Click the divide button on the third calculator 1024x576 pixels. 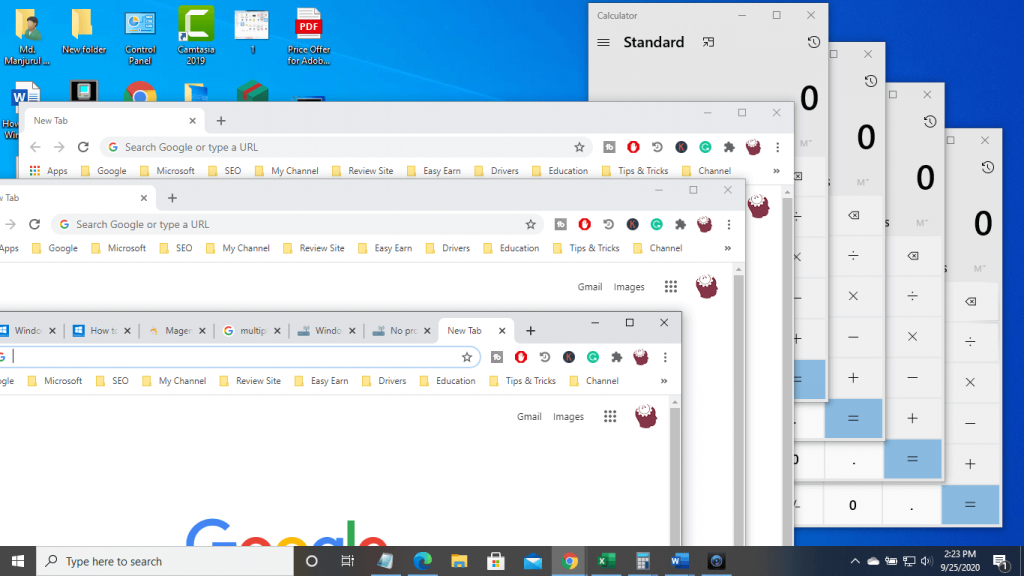click(x=912, y=296)
